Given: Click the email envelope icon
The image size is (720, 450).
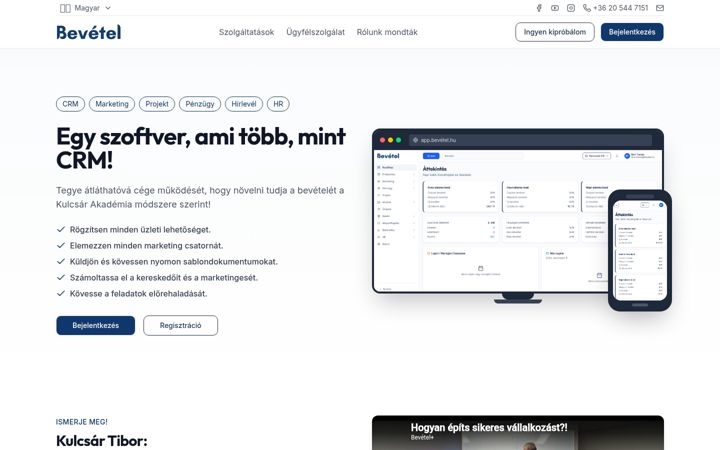Looking at the screenshot, I should coord(660,8).
